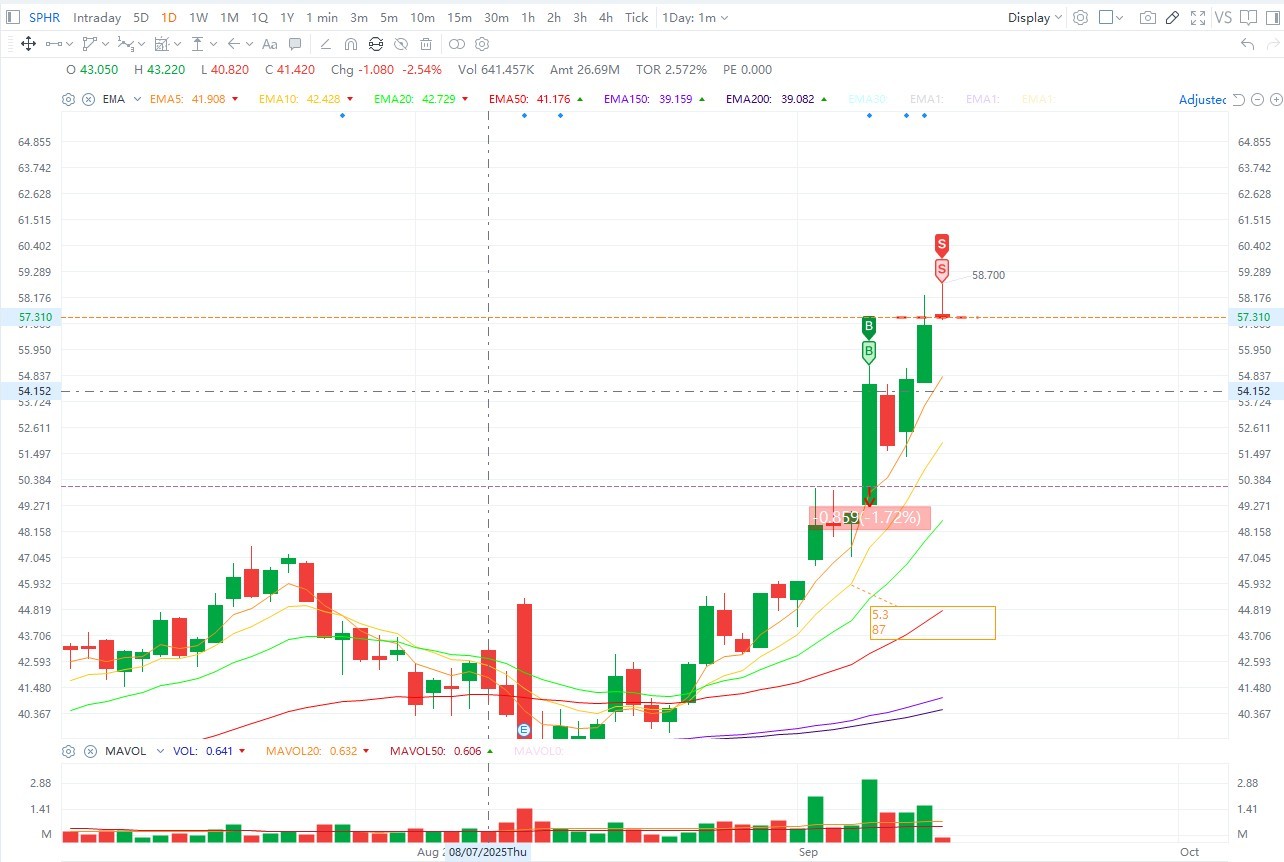Click the red S sell marker on chart
The image size is (1284, 862).
[941, 244]
